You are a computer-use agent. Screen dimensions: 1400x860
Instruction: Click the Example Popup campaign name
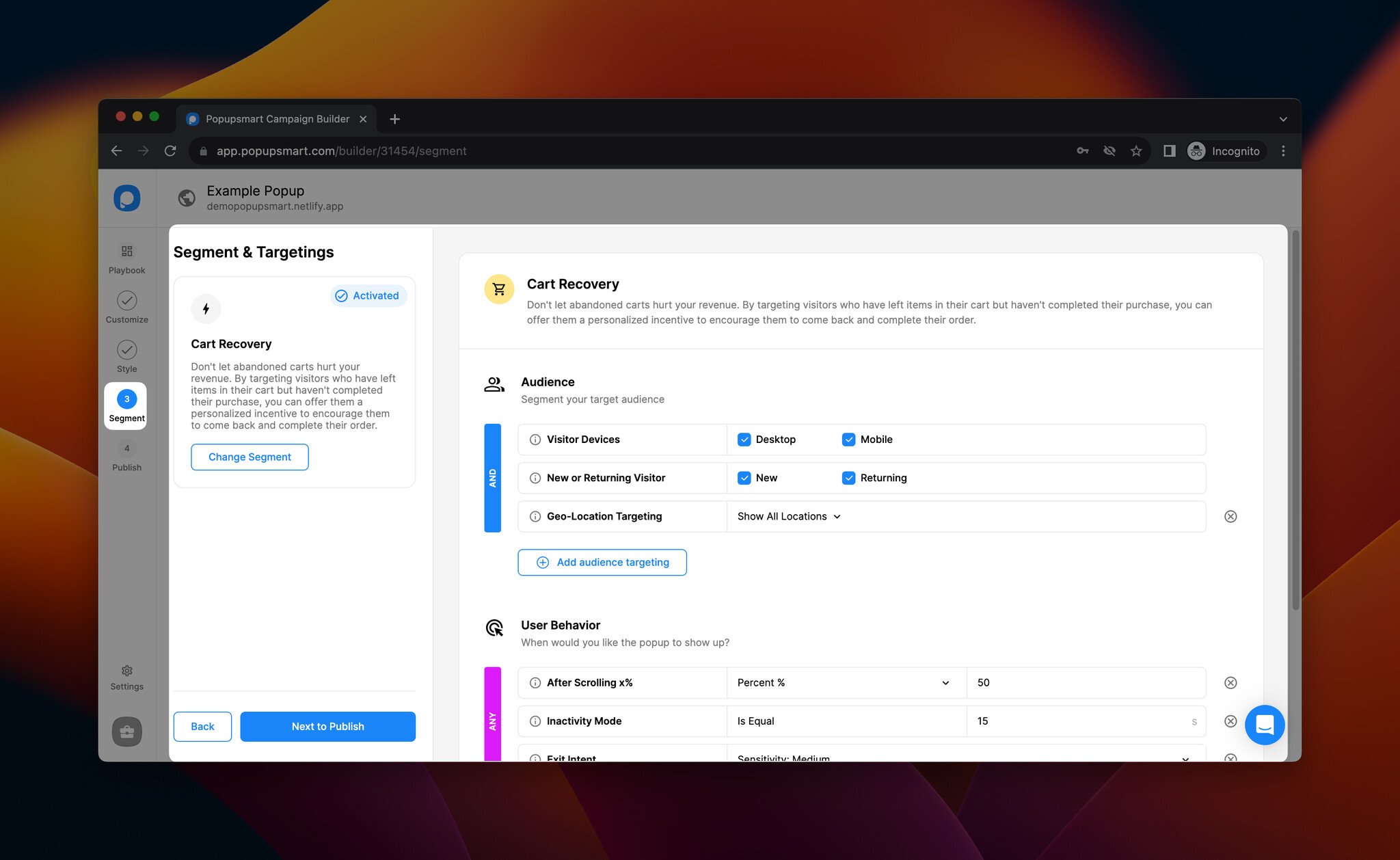[x=255, y=191]
